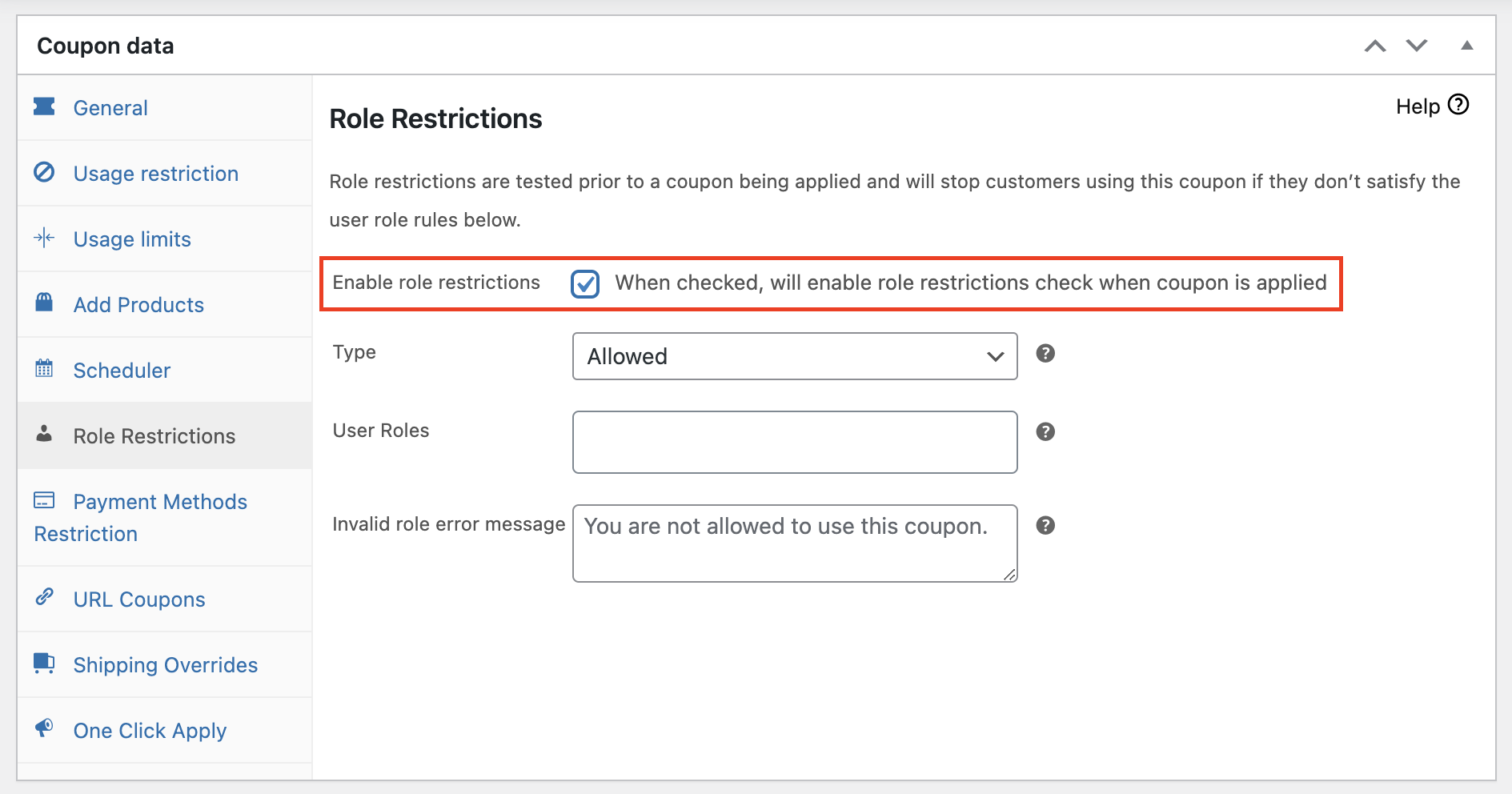
Task: Move Coupon data panel up
Action: pos(1375,46)
